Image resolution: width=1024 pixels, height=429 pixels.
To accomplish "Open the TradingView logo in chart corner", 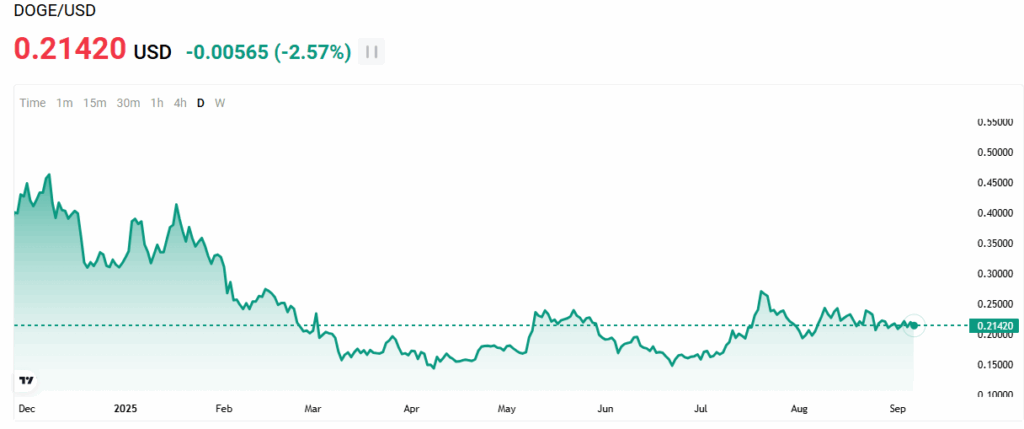I will tap(27, 380).
